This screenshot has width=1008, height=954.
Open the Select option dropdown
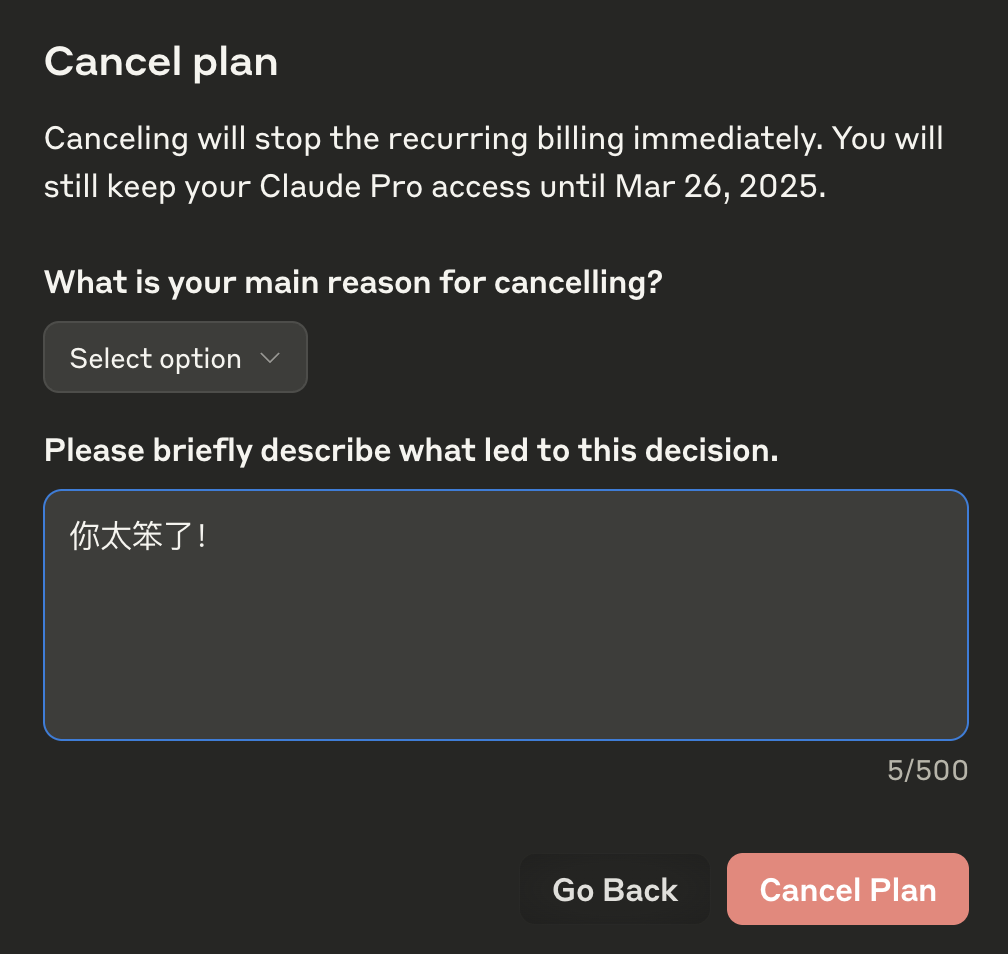(x=175, y=357)
